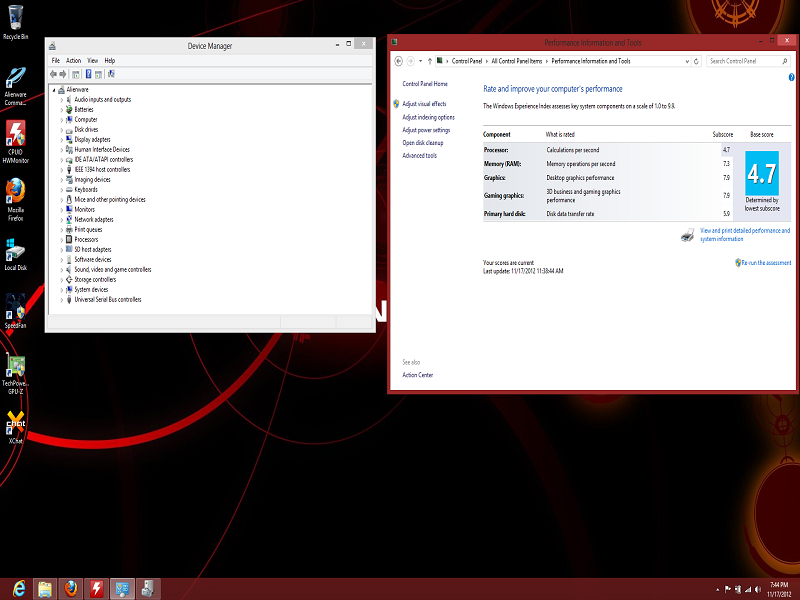Select IEEE 1394 host controllers
800x600 pixels.
click(x=102, y=170)
